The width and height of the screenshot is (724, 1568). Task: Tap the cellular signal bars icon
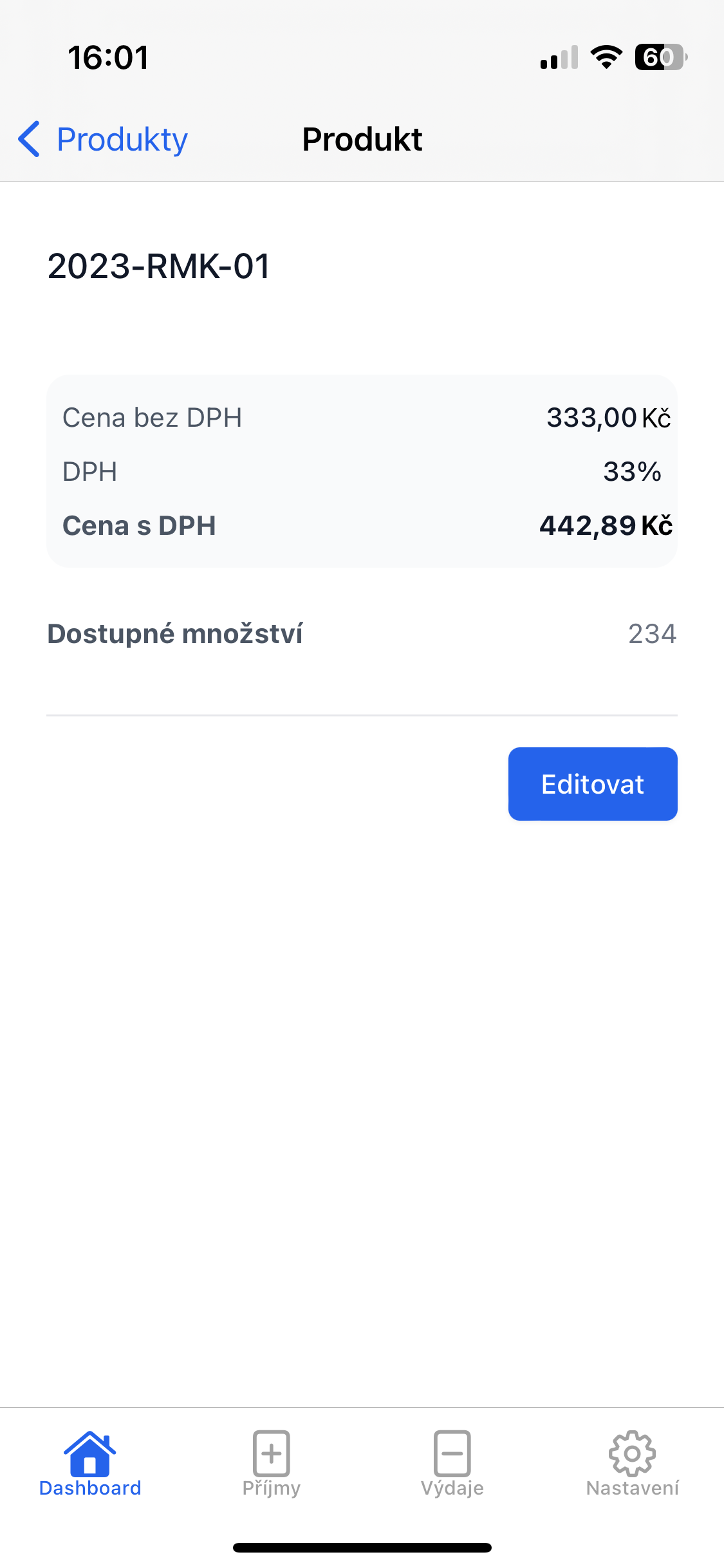pyautogui.click(x=559, y=57)
